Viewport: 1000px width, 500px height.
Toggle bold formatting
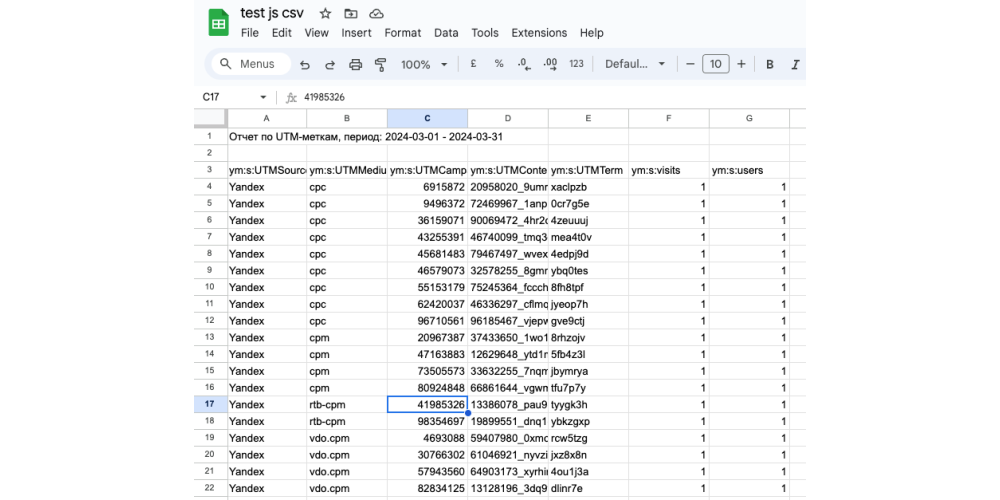click(x=770, y=64)
